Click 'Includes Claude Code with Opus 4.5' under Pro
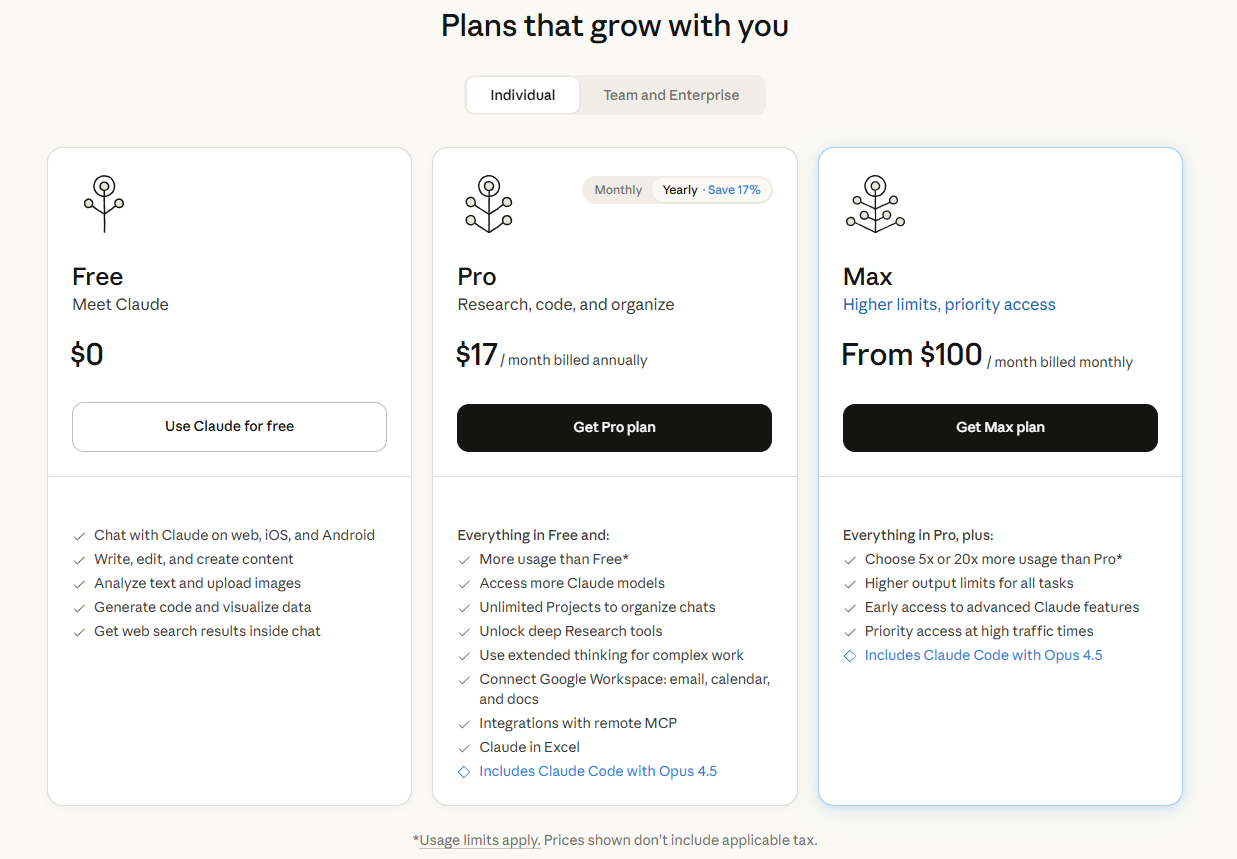 598,771
